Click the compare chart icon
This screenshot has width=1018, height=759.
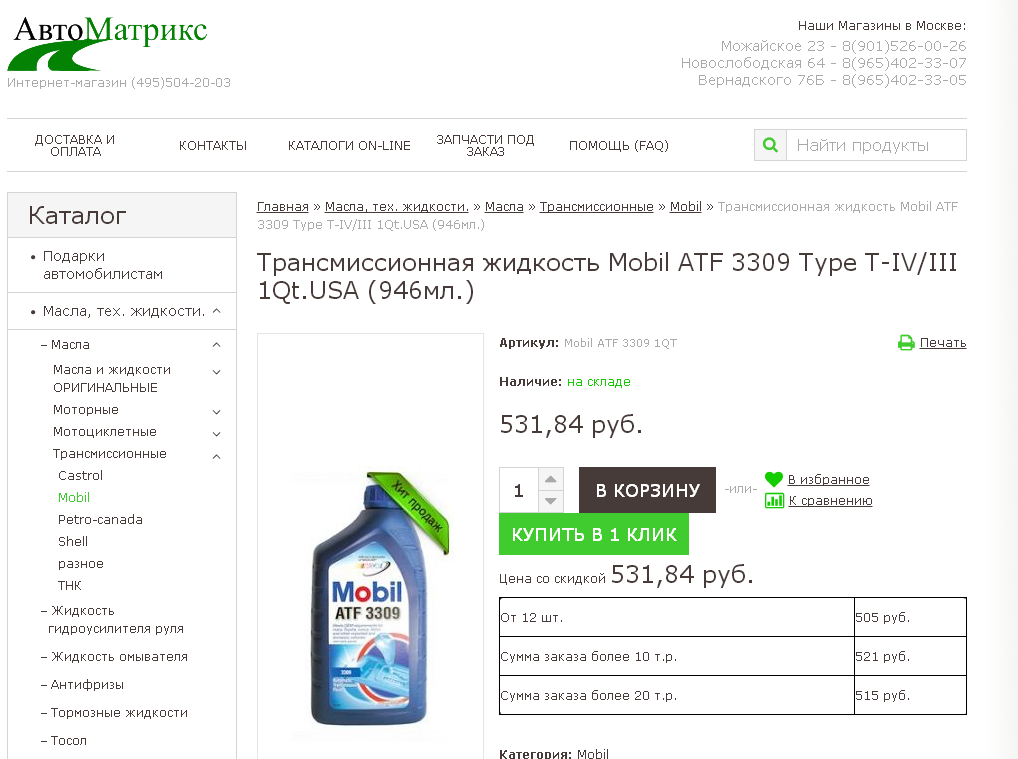coord(774,501)
